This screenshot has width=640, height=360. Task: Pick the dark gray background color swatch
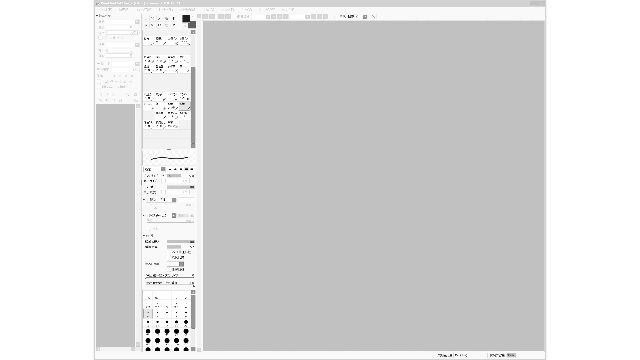click(192, 25)
